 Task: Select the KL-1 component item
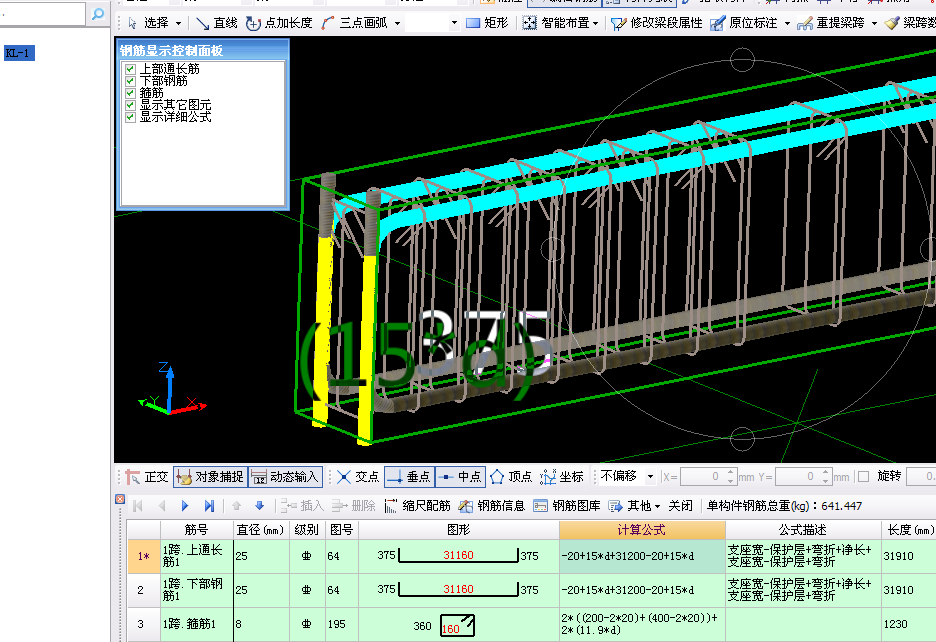(x=19, y=53)
